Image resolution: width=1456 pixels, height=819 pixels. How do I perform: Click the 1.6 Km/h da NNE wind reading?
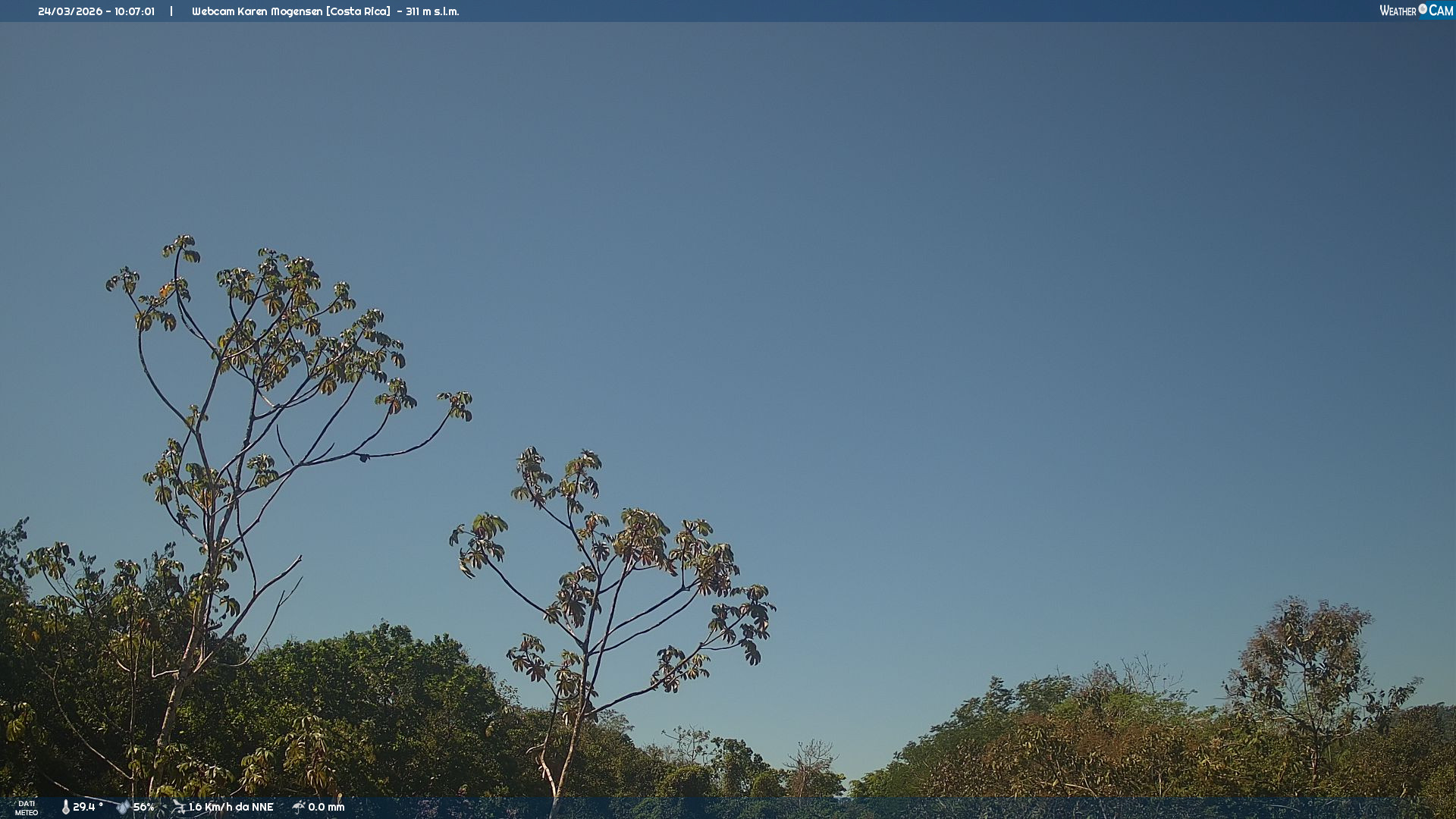tap(231, 807)
